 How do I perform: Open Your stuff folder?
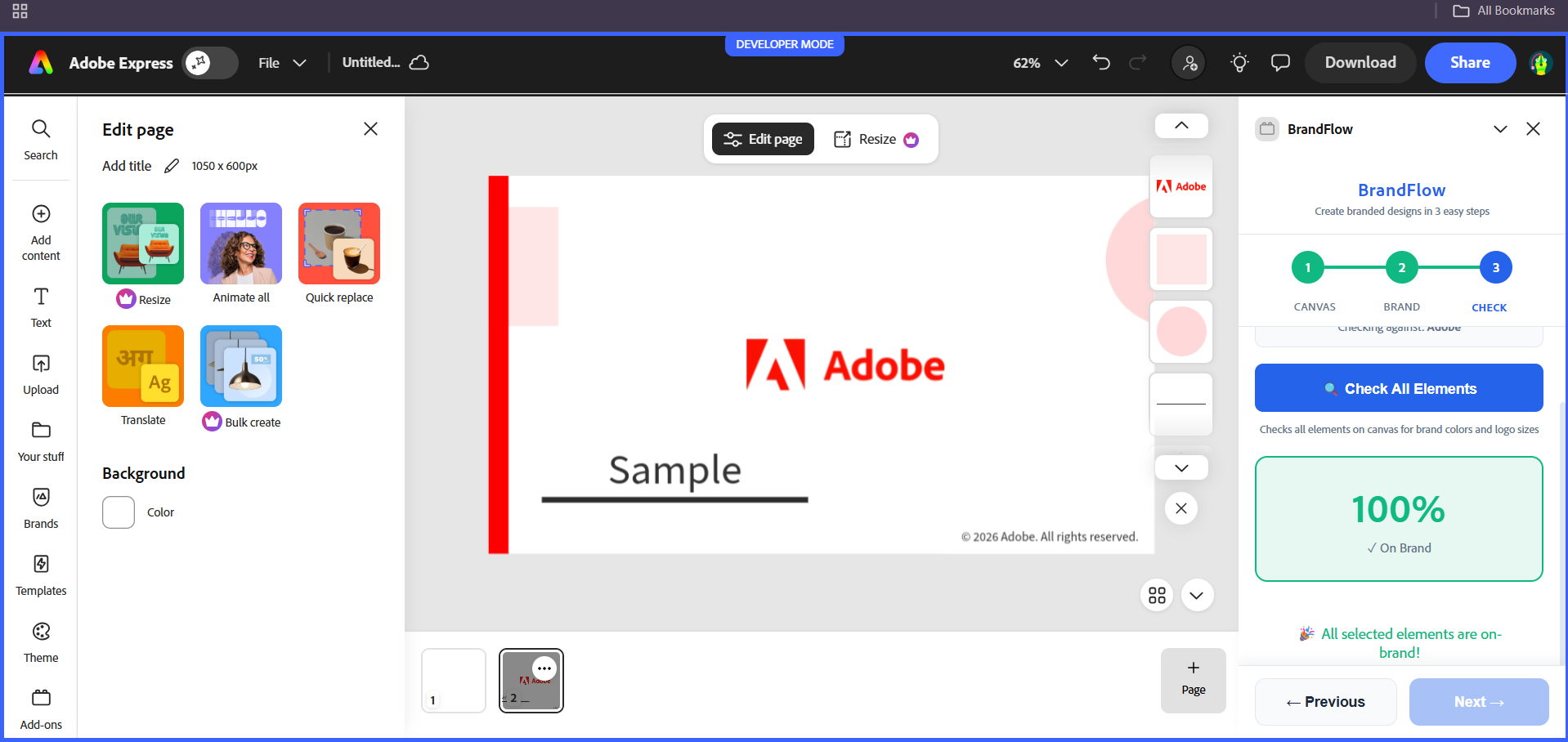click(x=41, y=441)
